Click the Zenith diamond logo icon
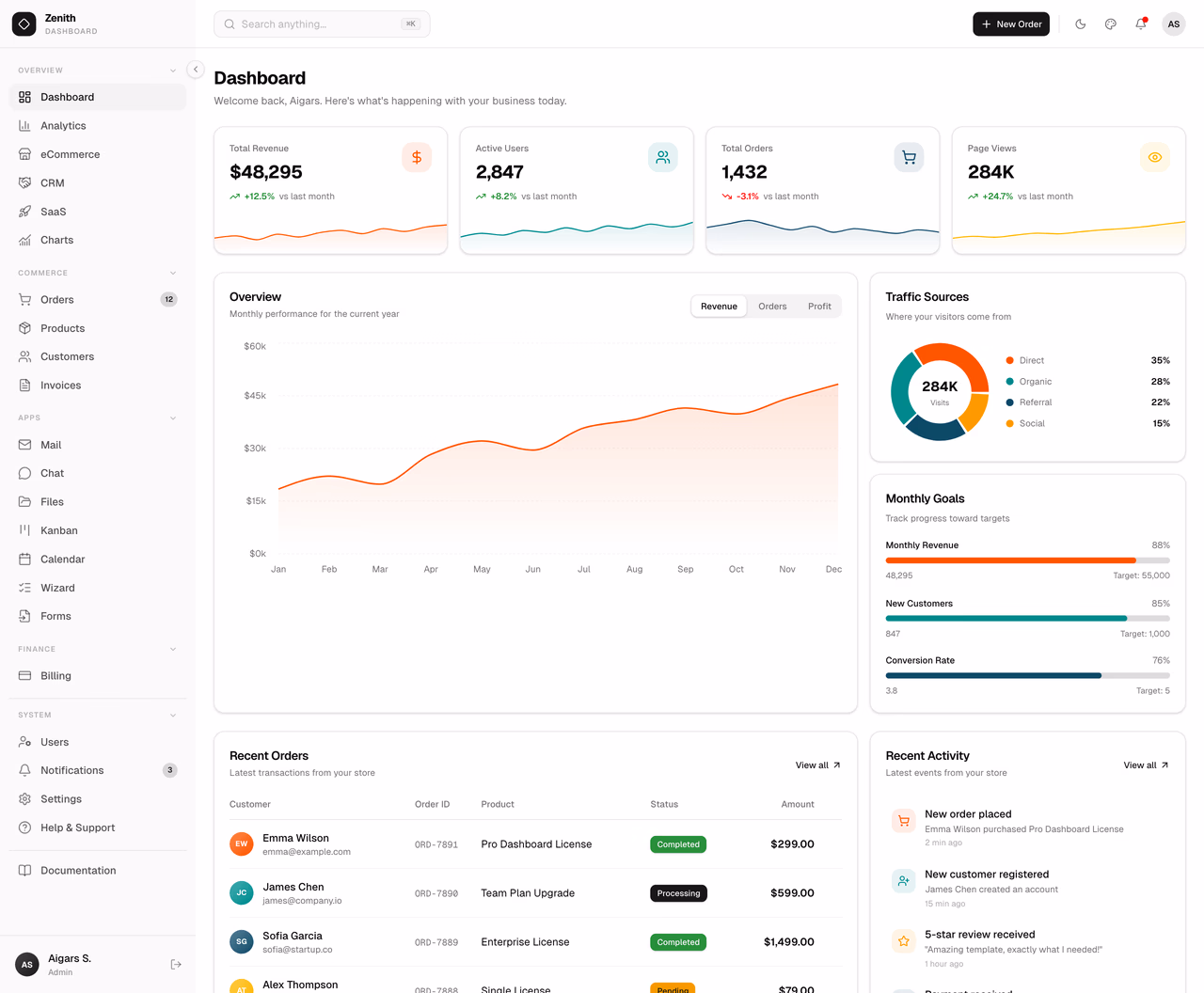This screenshot has height=993, width=1204. 24,24
